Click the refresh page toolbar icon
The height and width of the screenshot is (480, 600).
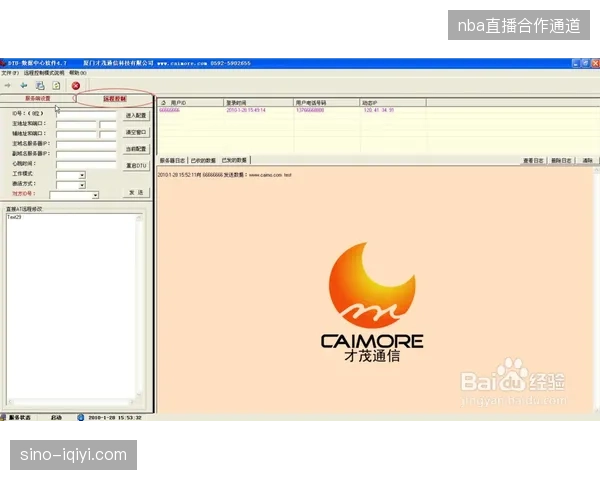point(56,85)
